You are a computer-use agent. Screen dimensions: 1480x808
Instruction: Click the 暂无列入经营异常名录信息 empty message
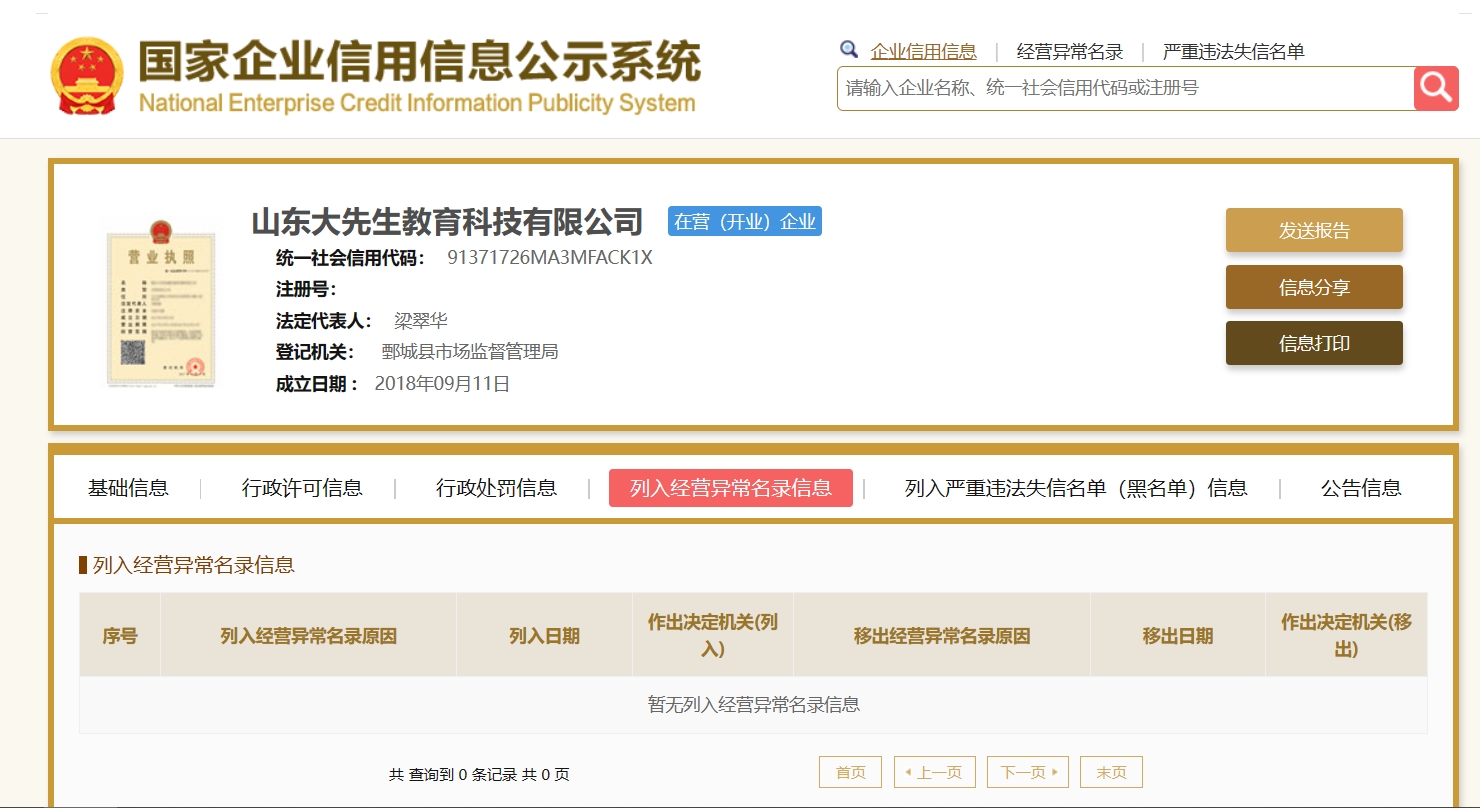[754, 705]
